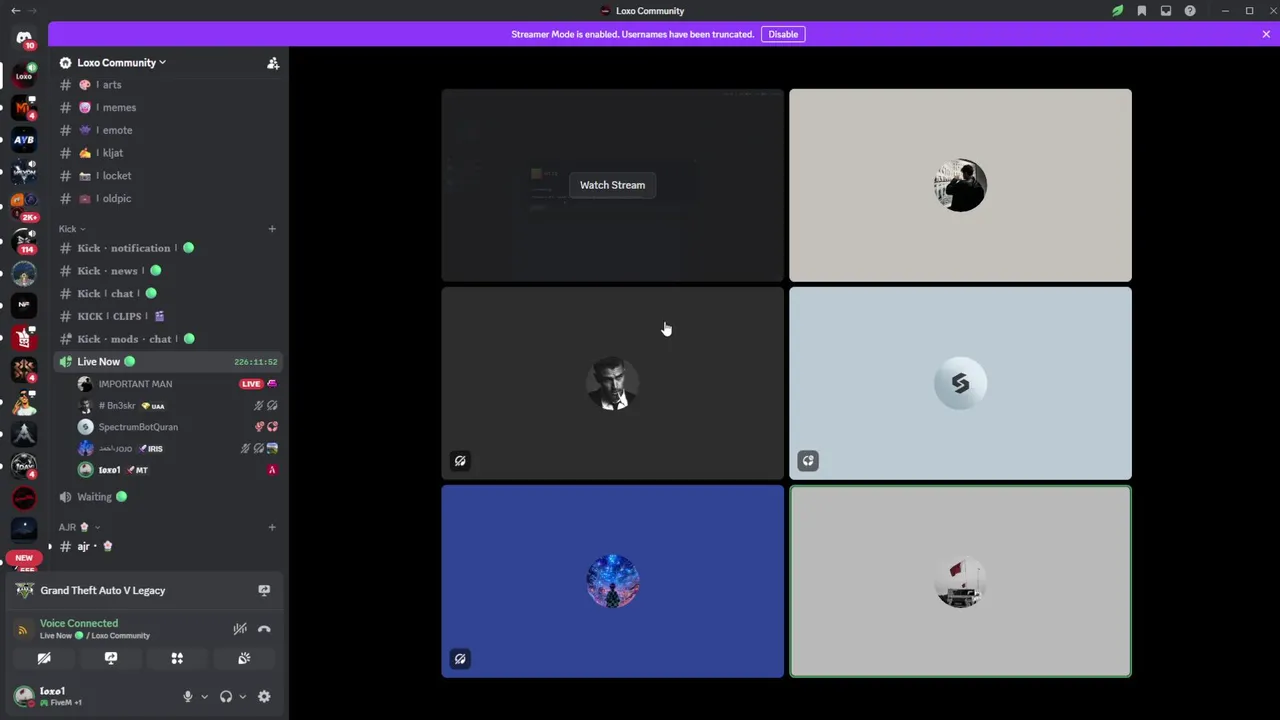Open the arts channel
This screenshot has width=1280, height=720.
(x=168, y=85)
